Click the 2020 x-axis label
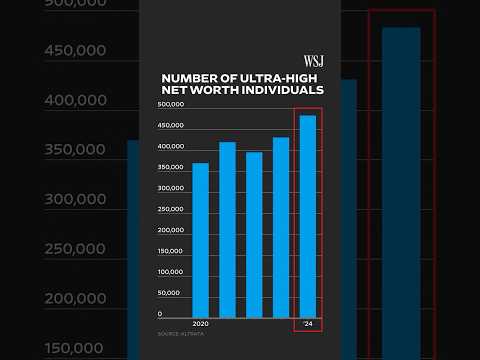The width and height of the screenshot is (480, 360). pos(200,324)
